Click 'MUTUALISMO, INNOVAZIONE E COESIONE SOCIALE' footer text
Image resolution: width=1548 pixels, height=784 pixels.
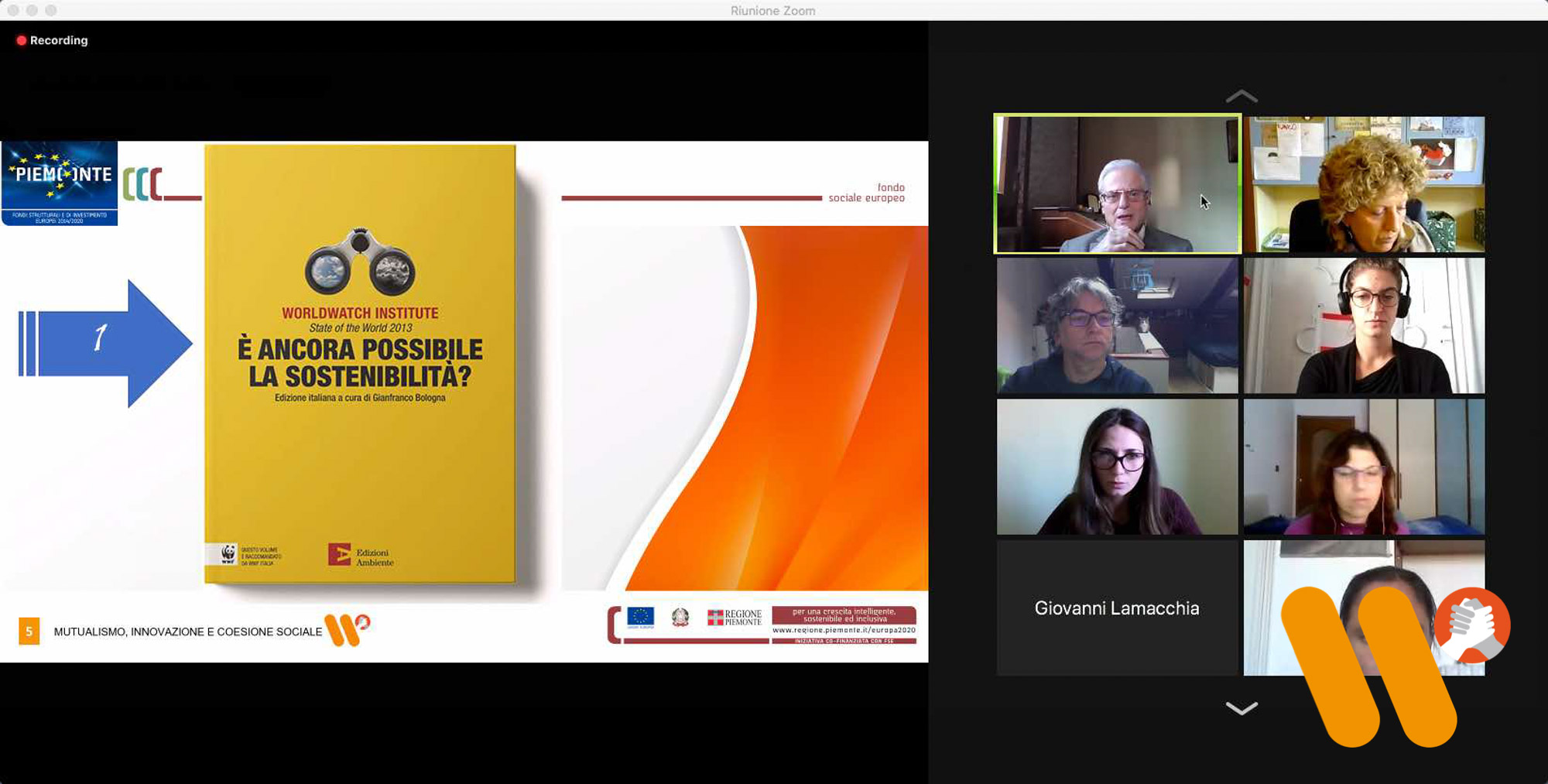(188, 632)
